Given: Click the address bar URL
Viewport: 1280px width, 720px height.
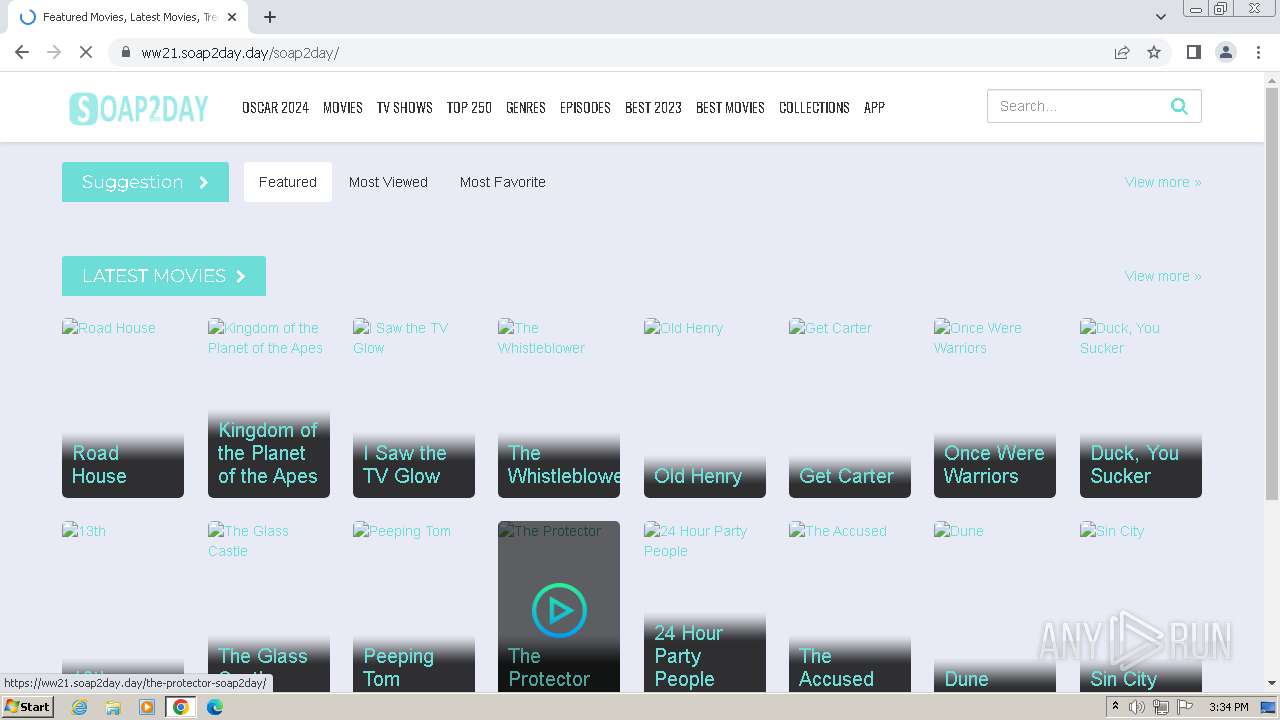Looking at the screenshot, I should pos(240,53).
